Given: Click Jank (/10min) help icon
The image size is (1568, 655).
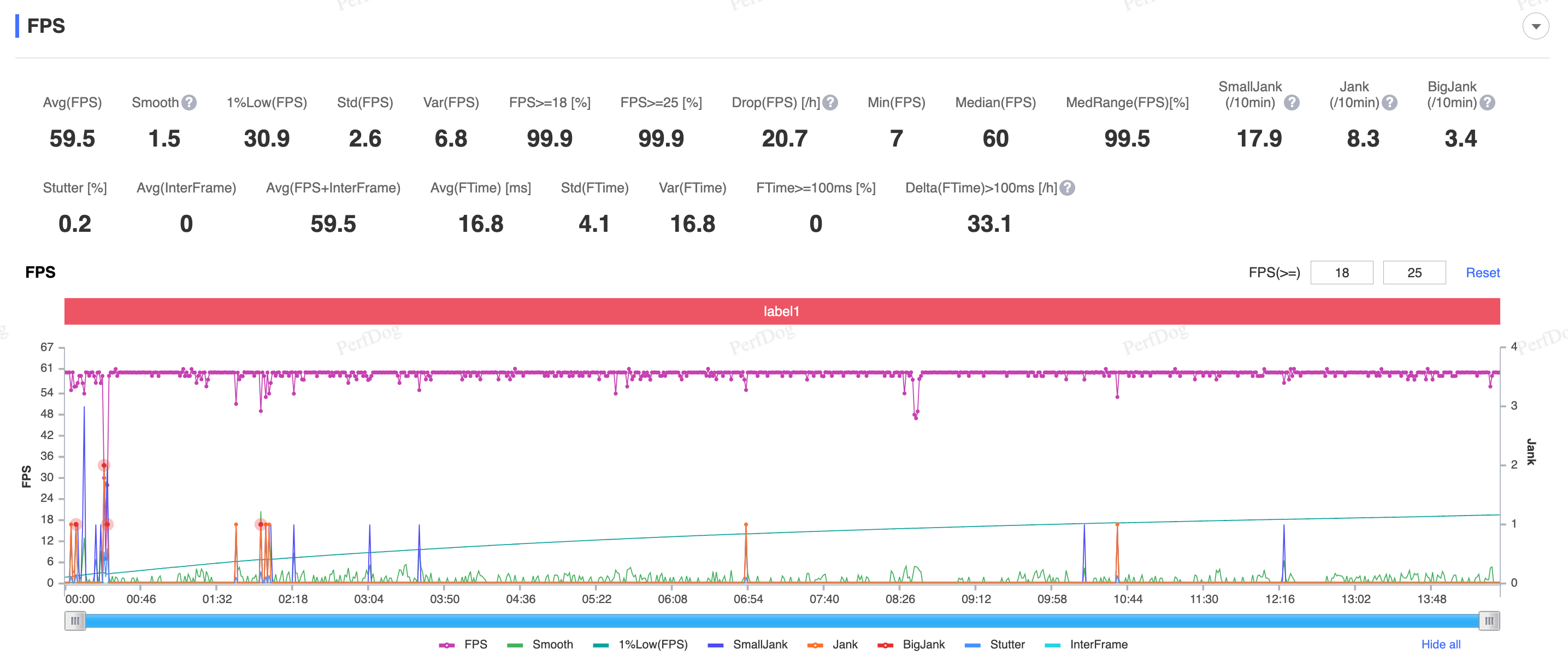Looking at the screenshot, I should (x=1389, y=102).
